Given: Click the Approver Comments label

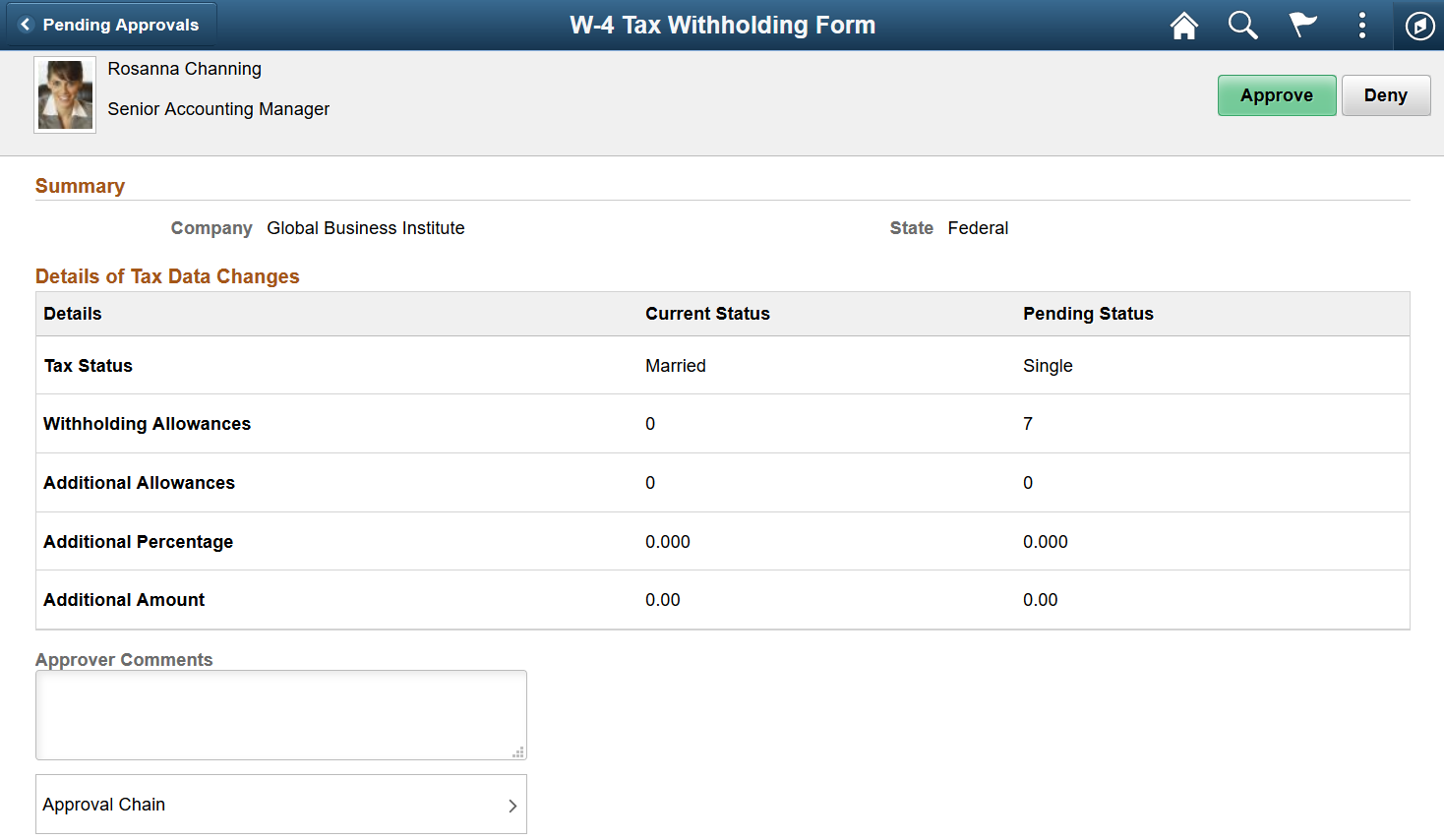Looking at the screenshot, I should point(124,660).
